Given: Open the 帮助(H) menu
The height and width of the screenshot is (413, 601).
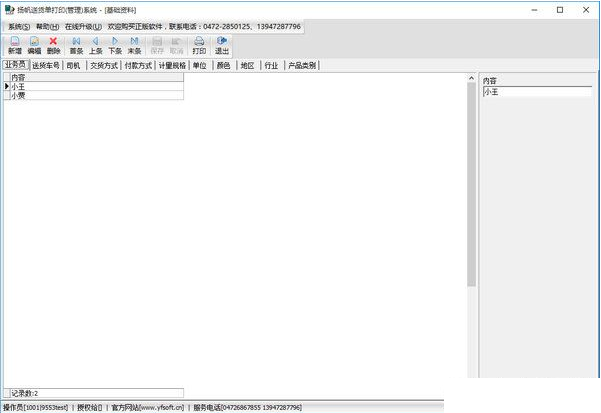Looking at the screenshot, I should [47, 26].
